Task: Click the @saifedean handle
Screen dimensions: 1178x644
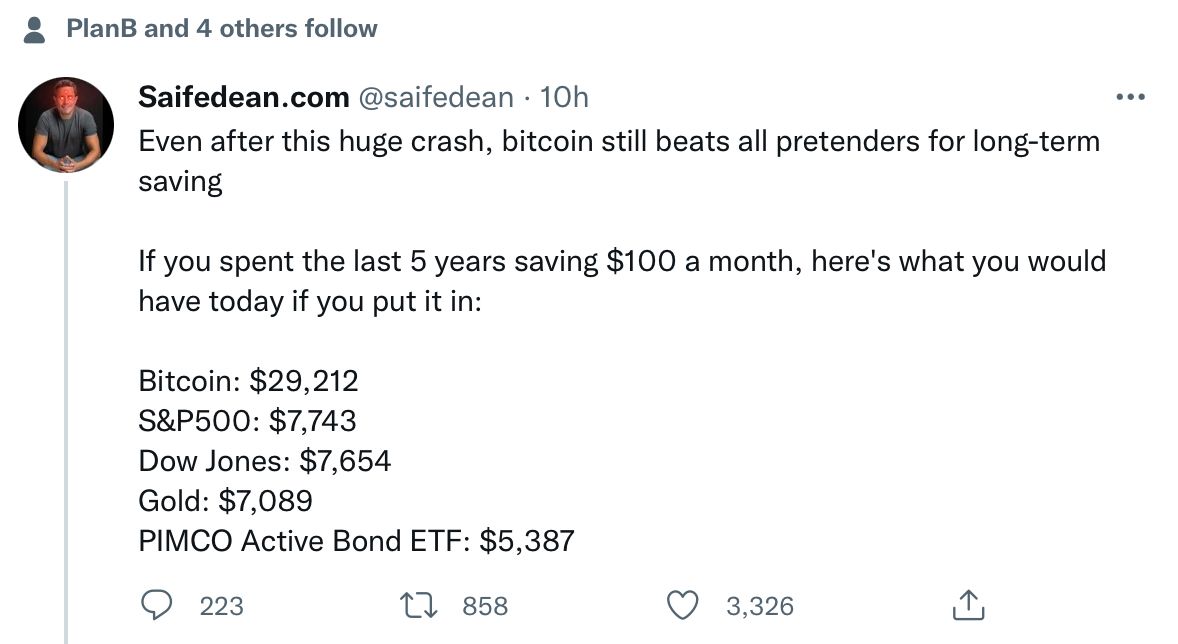Action: [436, 97]
